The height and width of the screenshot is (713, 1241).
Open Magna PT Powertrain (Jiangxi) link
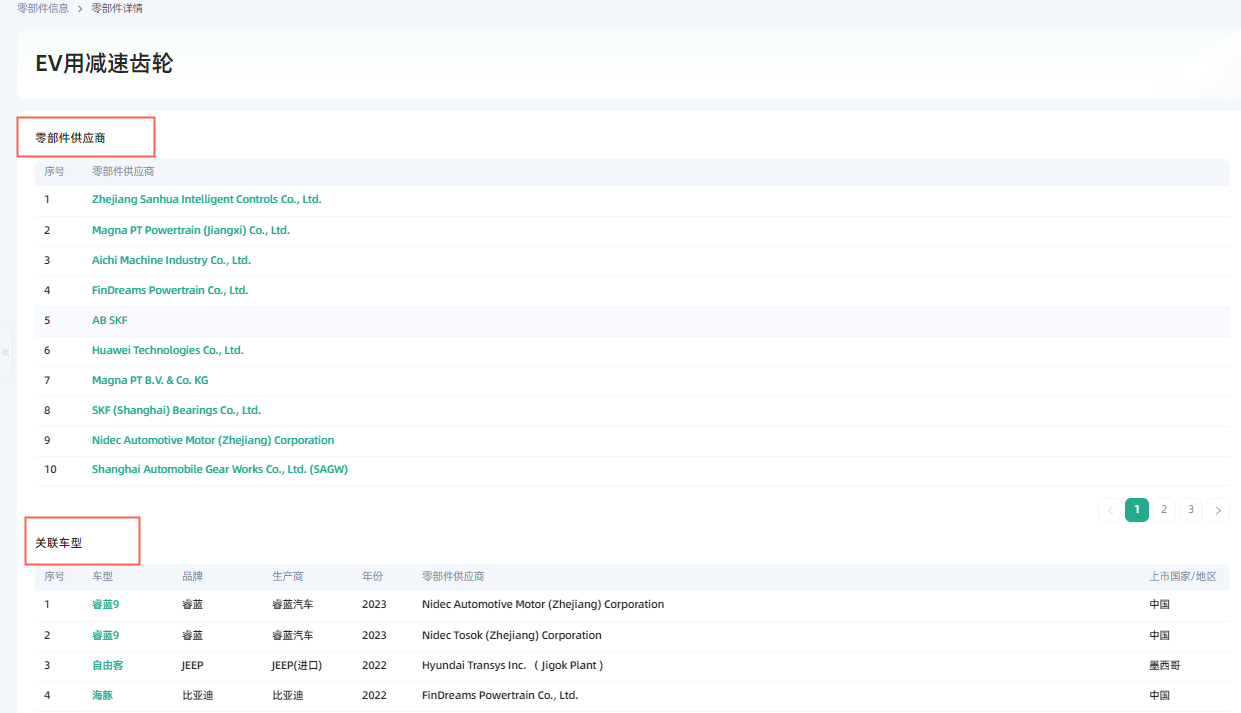click(x=191, y=230)
